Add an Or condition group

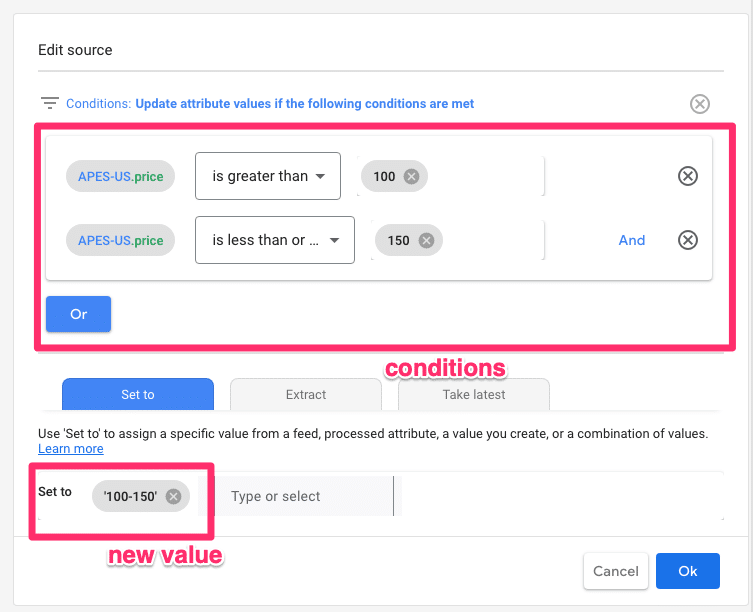pos(78,314)
